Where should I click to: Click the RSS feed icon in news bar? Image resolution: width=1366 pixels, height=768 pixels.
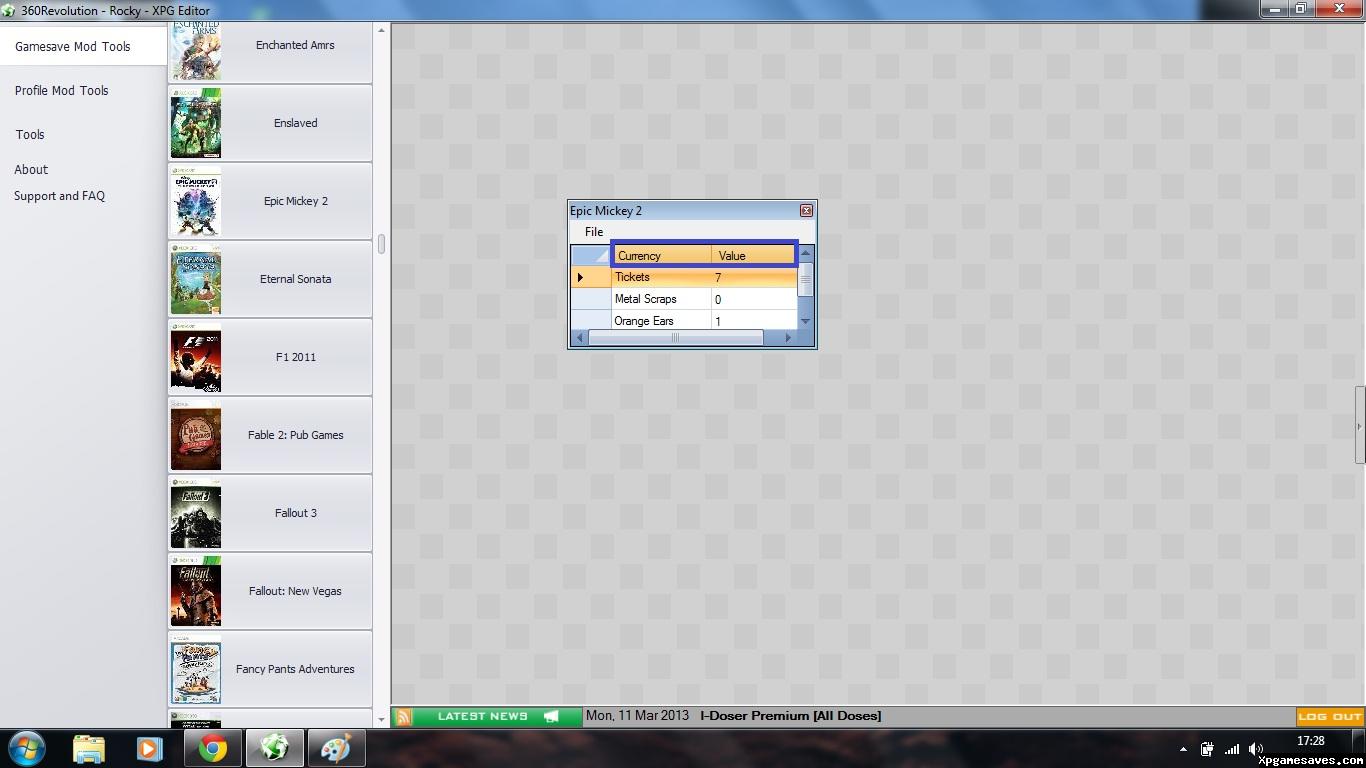tap(404, 716)
